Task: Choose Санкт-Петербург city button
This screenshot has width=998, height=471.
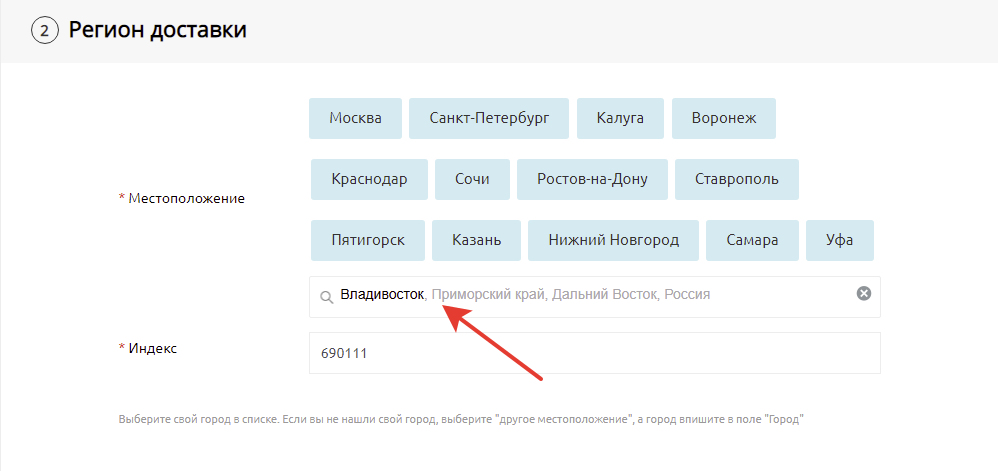Action: coord(489,118)
